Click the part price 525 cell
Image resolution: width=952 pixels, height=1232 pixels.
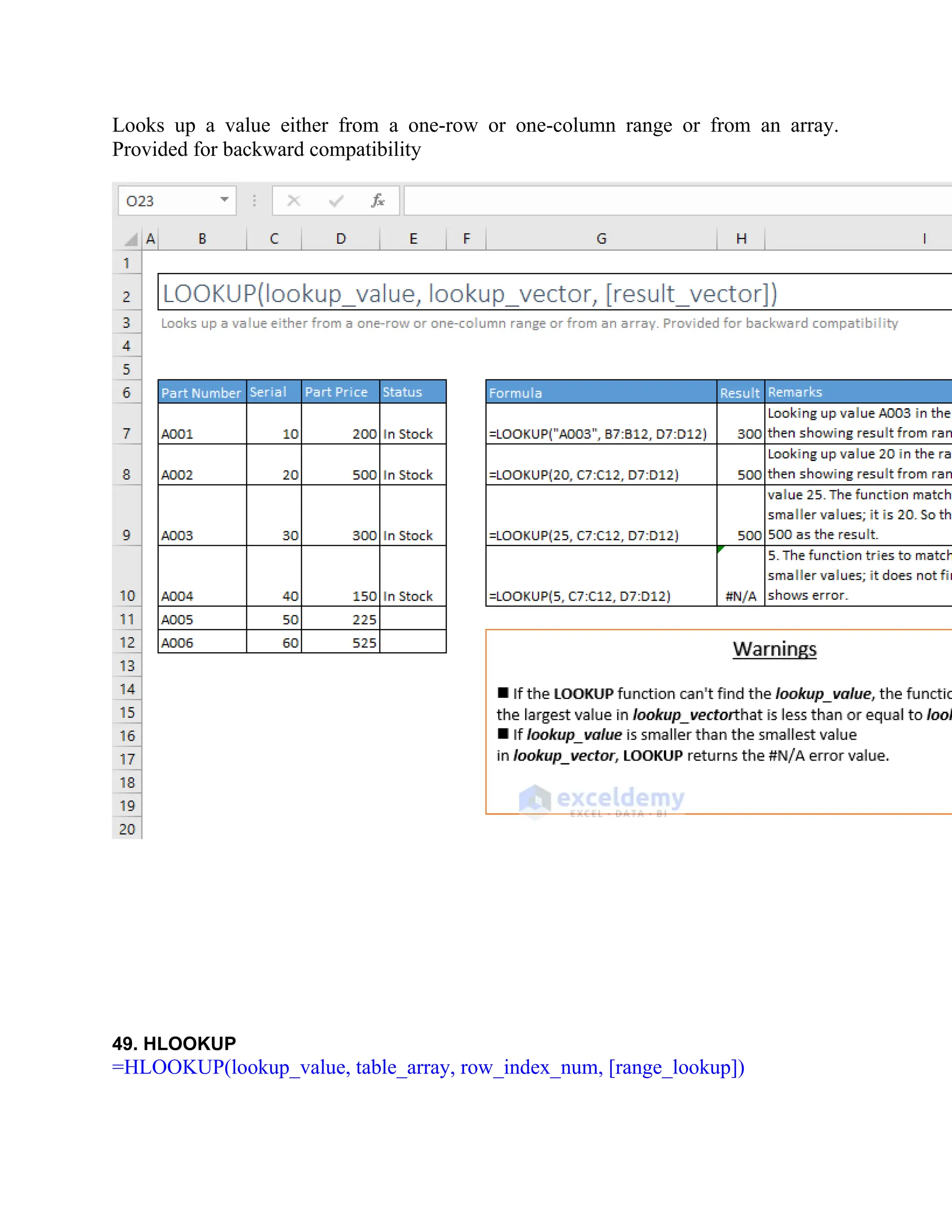341,642
